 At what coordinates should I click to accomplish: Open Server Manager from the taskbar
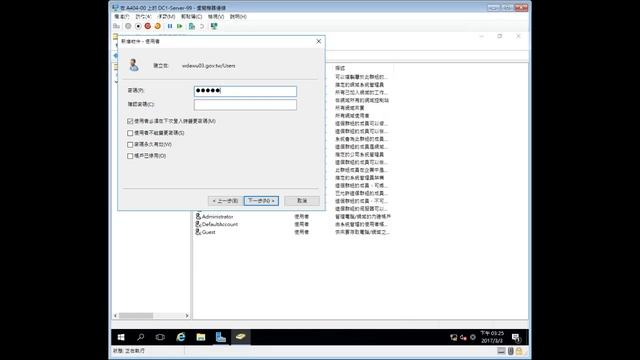tap(220, 337)
